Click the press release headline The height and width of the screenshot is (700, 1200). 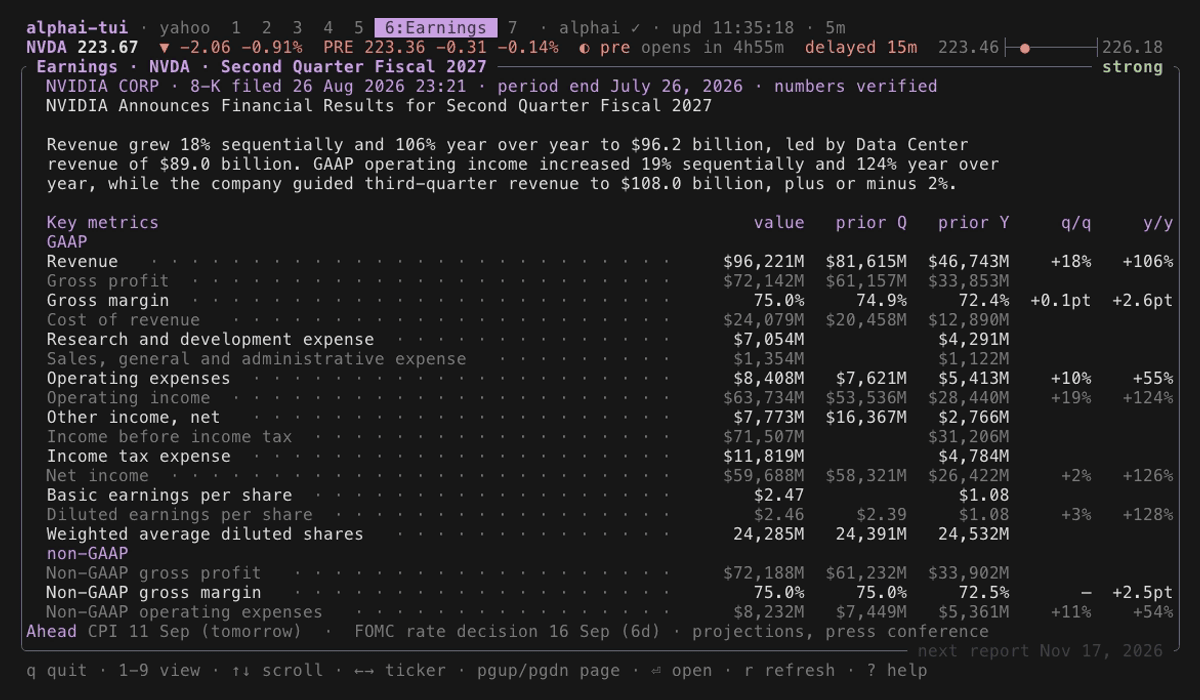tap(379, 106)
